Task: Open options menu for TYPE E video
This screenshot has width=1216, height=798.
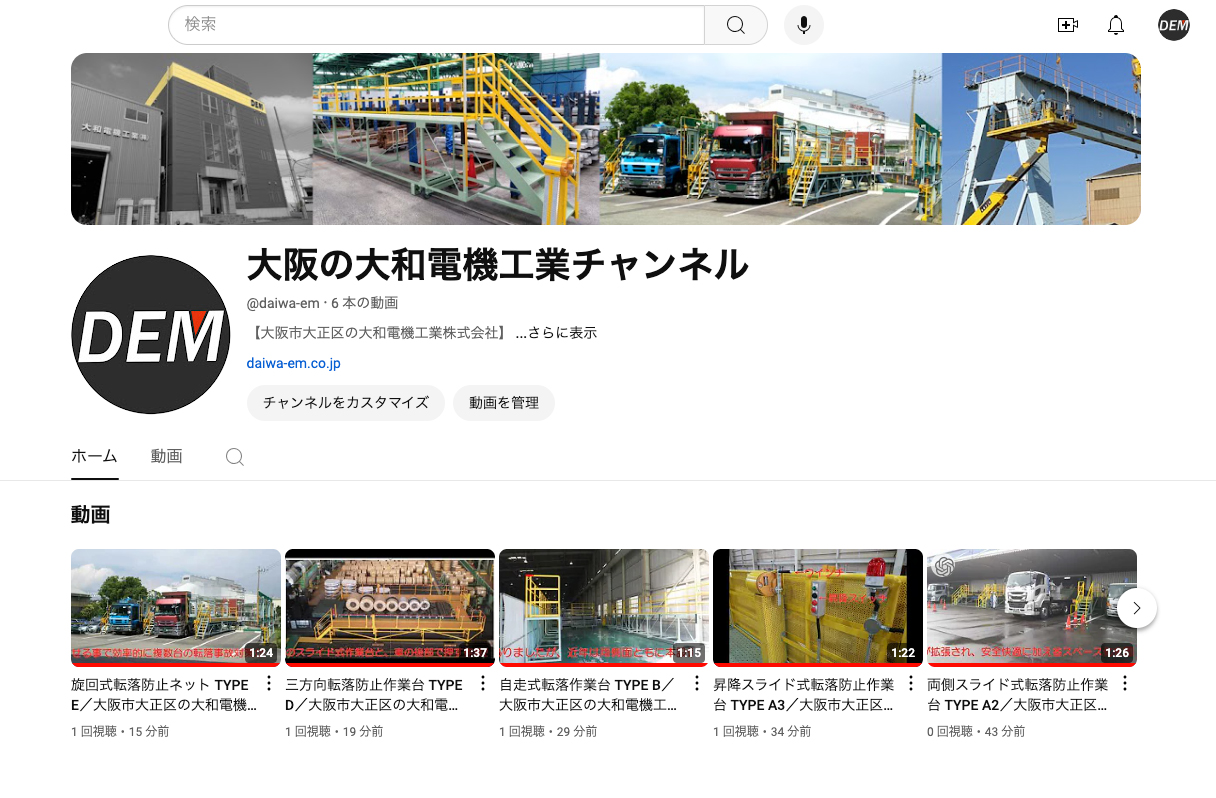Action: (268, 684)
